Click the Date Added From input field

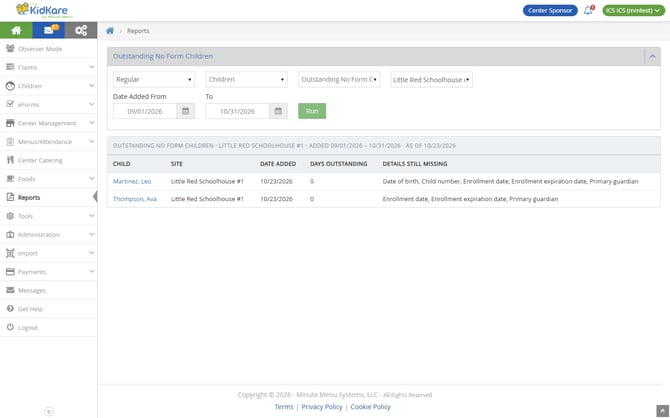pyautogui.click(x=145, y=111)
